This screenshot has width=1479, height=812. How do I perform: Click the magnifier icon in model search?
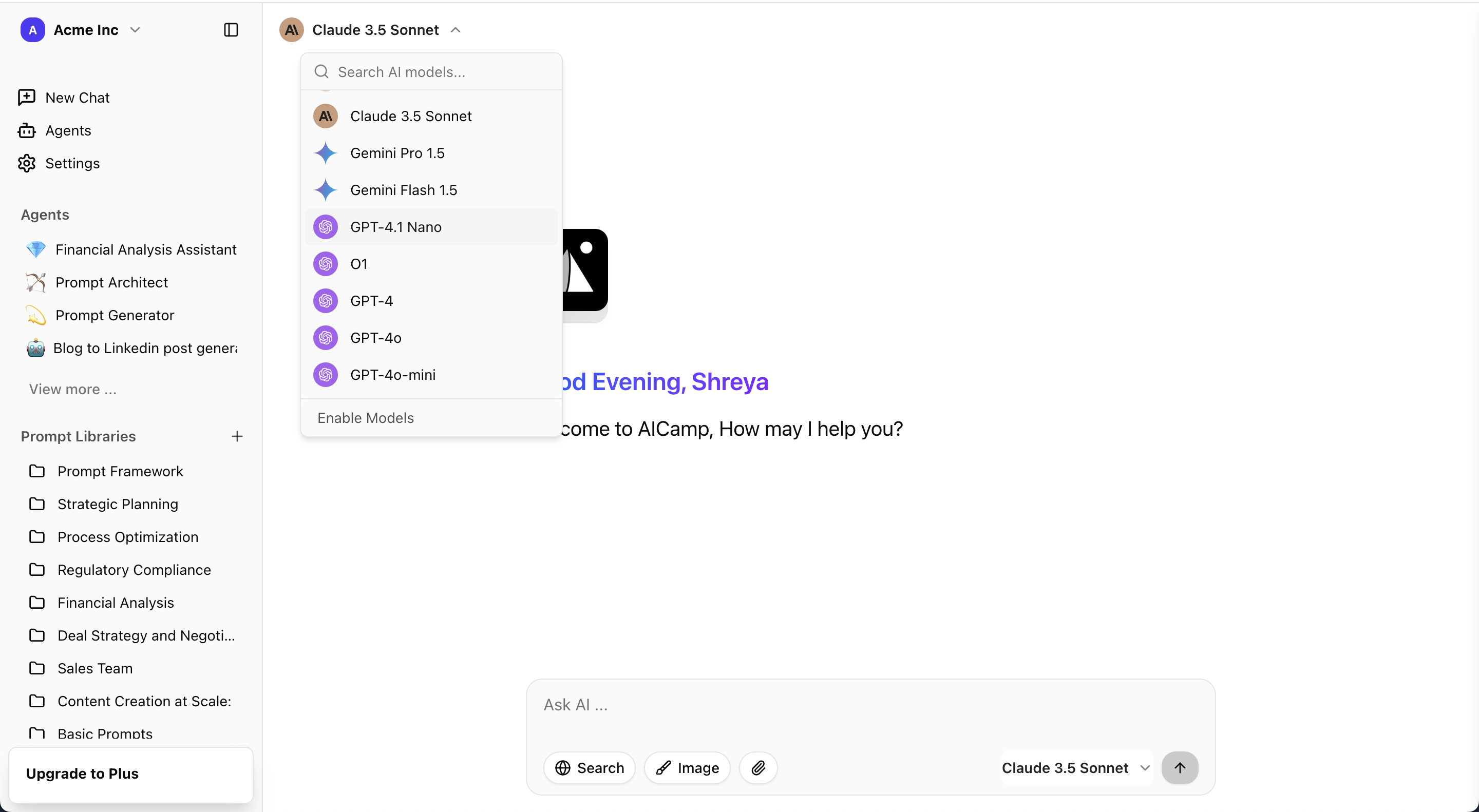(321, 72)
